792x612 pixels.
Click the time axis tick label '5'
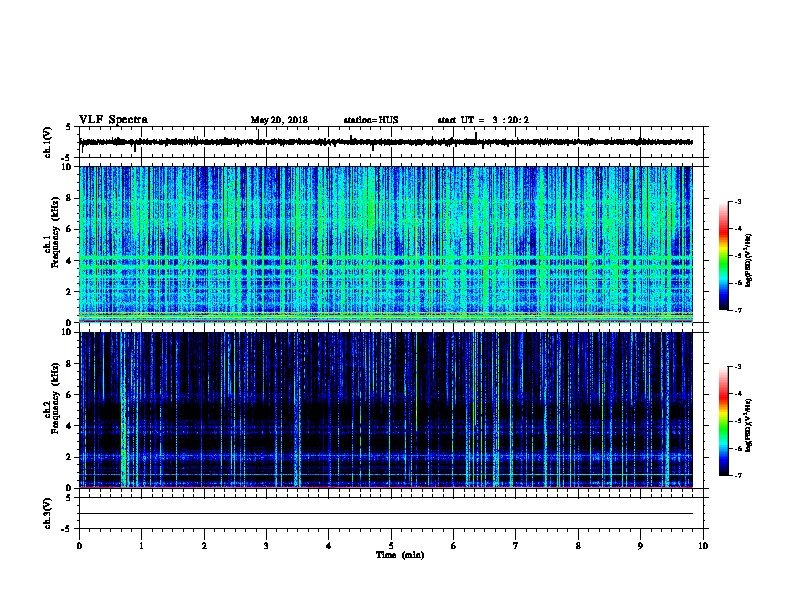[391, 546]
